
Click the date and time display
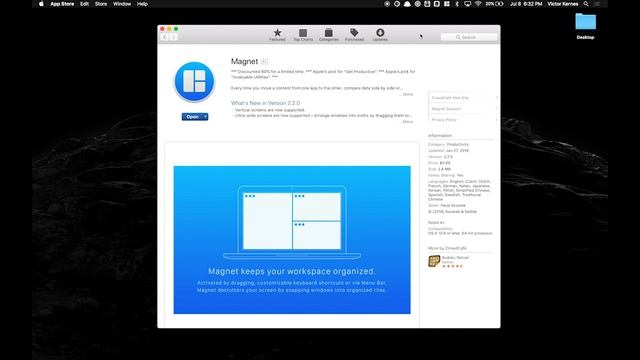point(526,4)
